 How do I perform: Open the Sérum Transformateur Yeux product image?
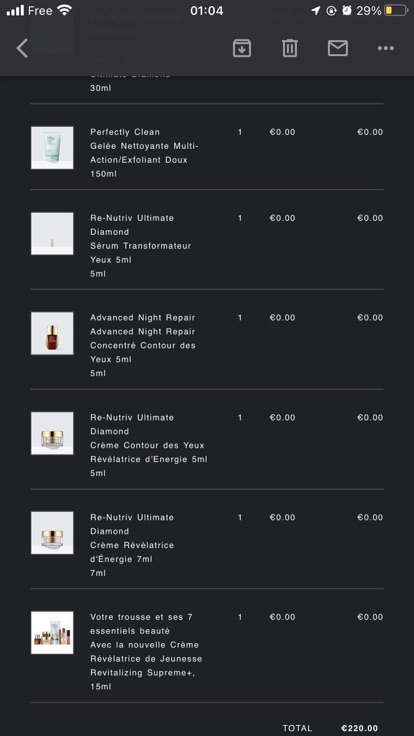52,234
